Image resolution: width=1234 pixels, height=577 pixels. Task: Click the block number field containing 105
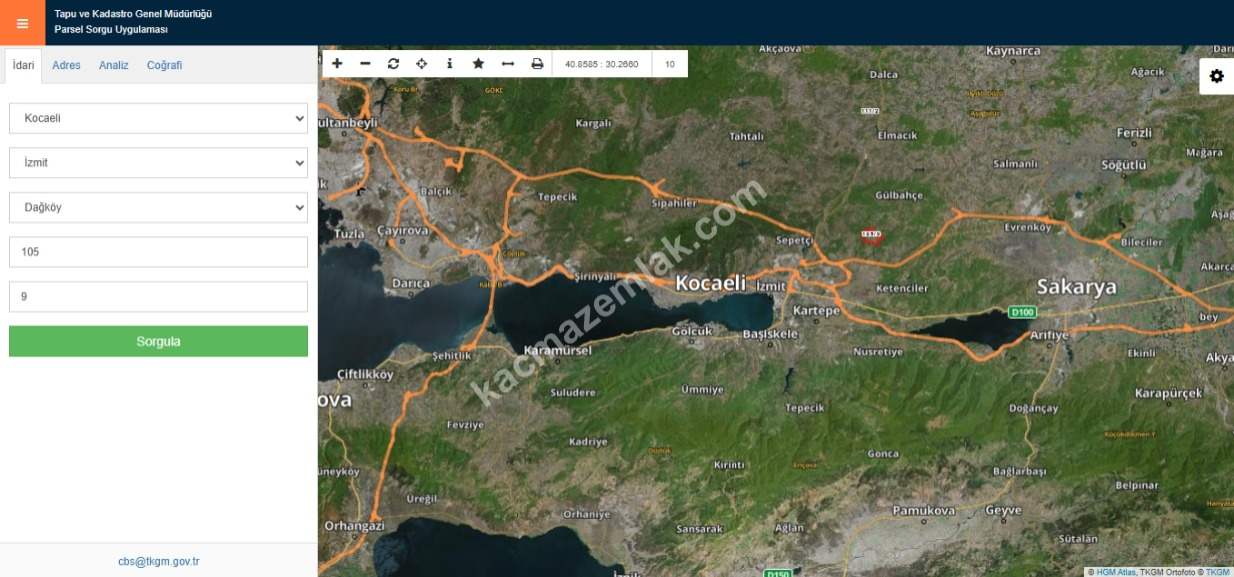(x=158, y=252)
